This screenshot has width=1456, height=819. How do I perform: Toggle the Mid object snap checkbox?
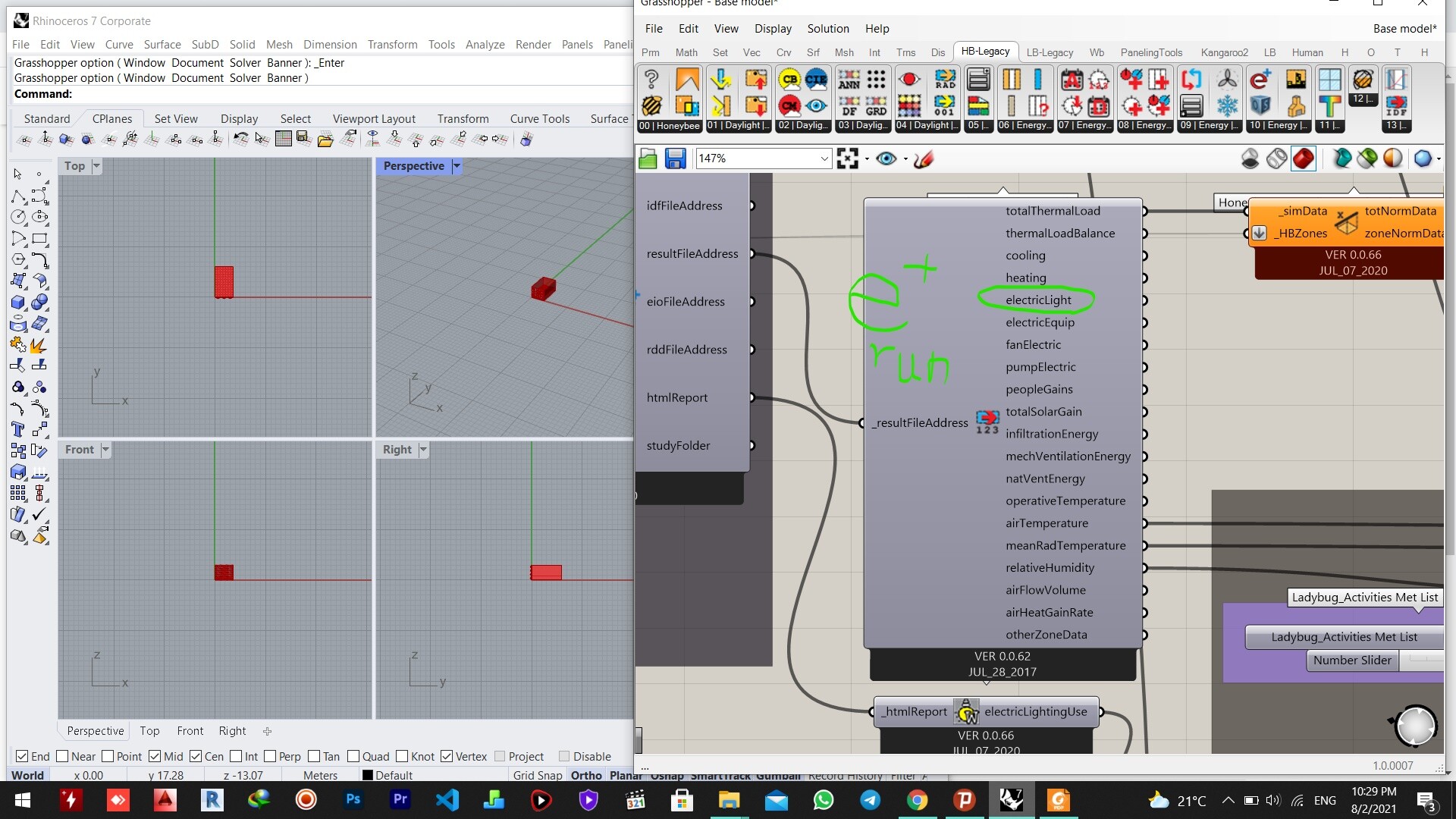click(x=155, y=756)
